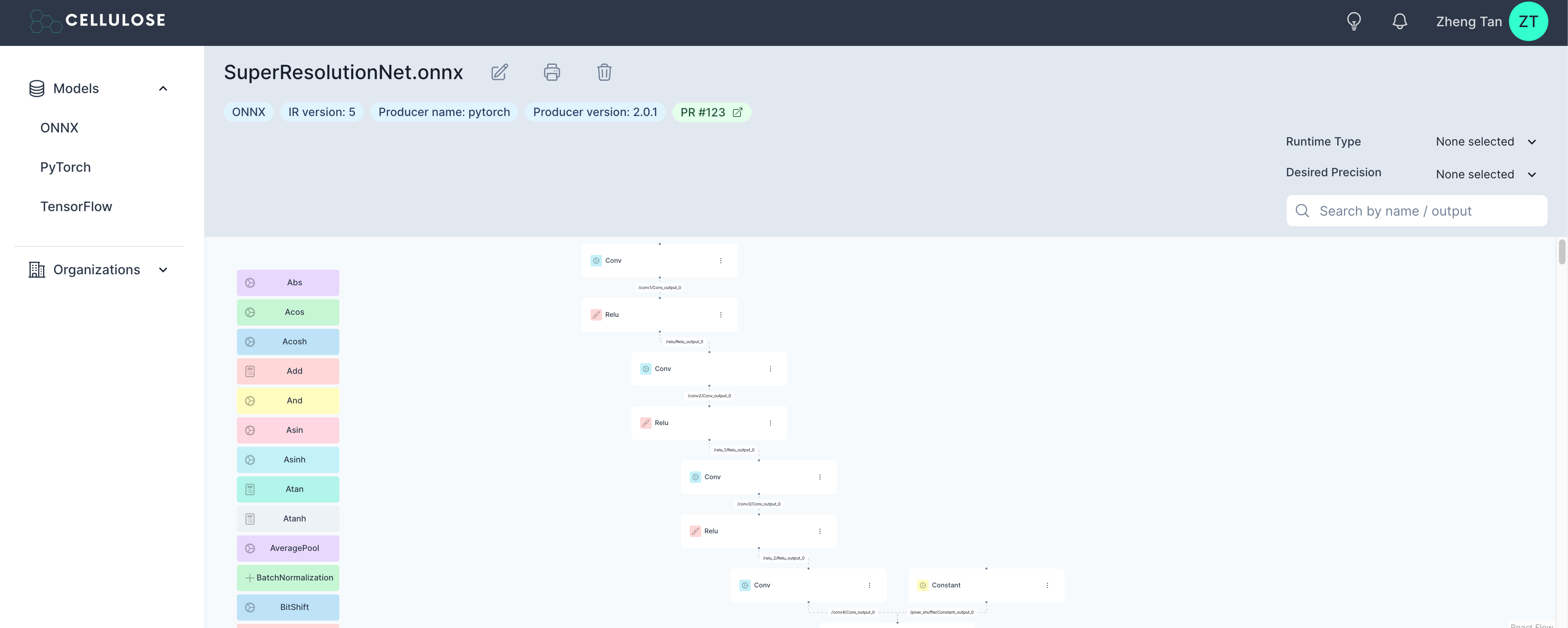This screenshot has height=628, width=1568.
Task: Open the notifications bell
Action: point(1400,21)
